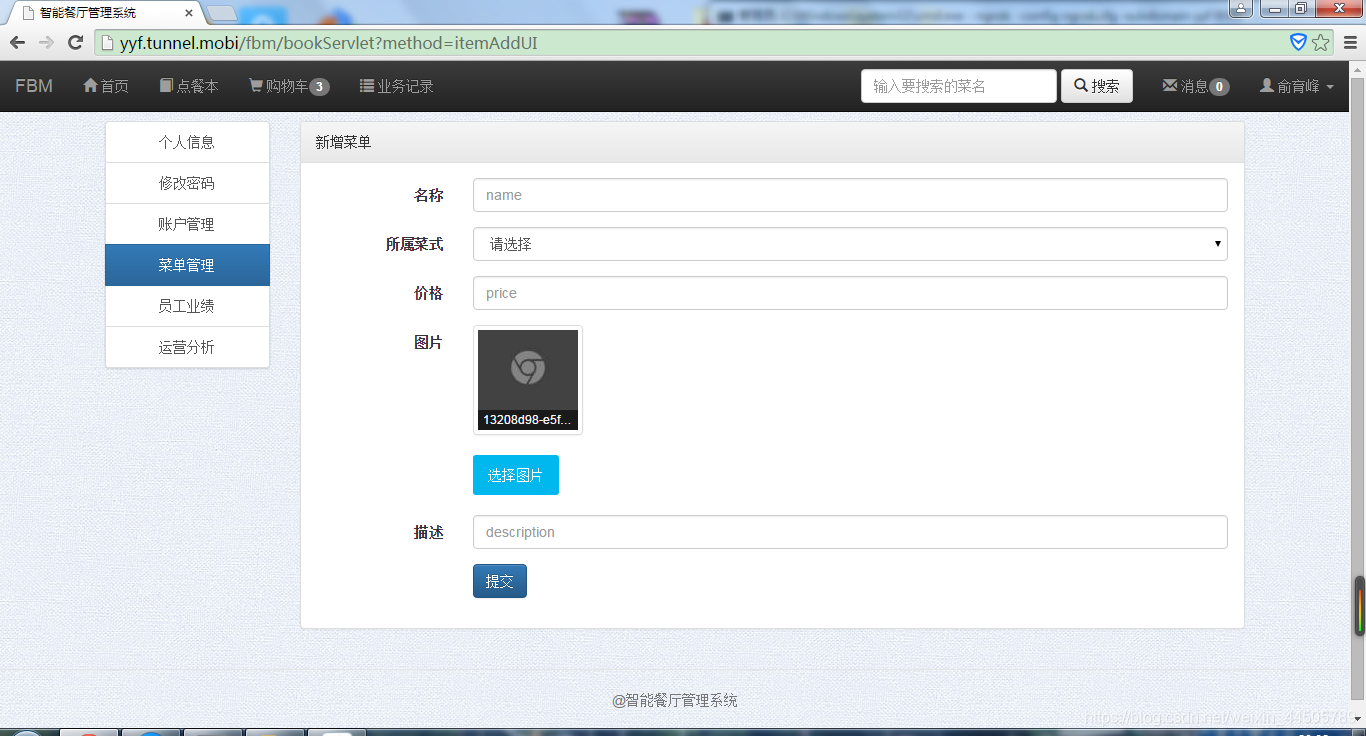The height and width of the screenshot is (736, 1366).
Task: Open a new browser tab
Action: pyautogui.click(x=222, y=13)
